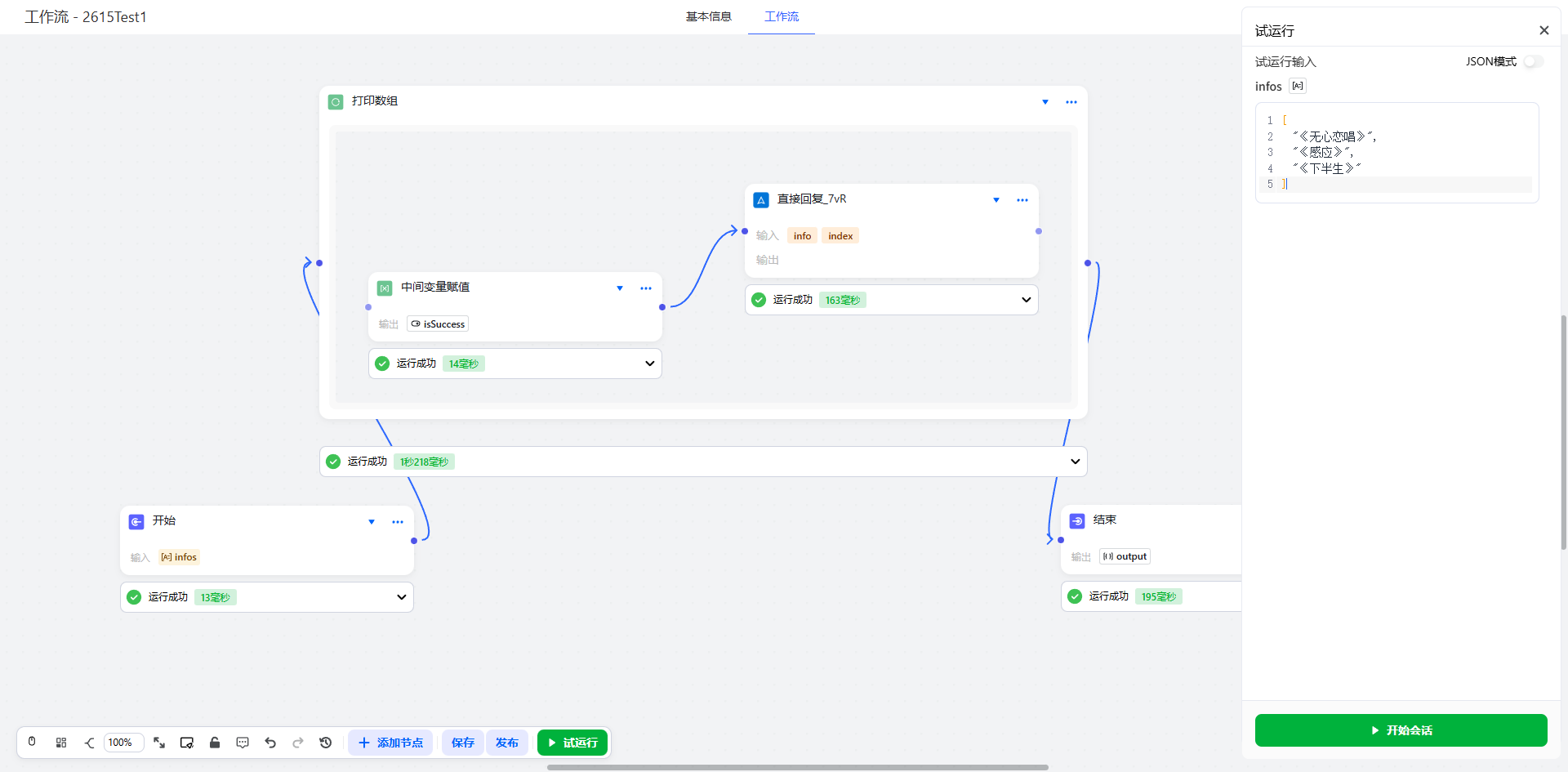Expand the 163毫秒 run result dropdown

1027,300
